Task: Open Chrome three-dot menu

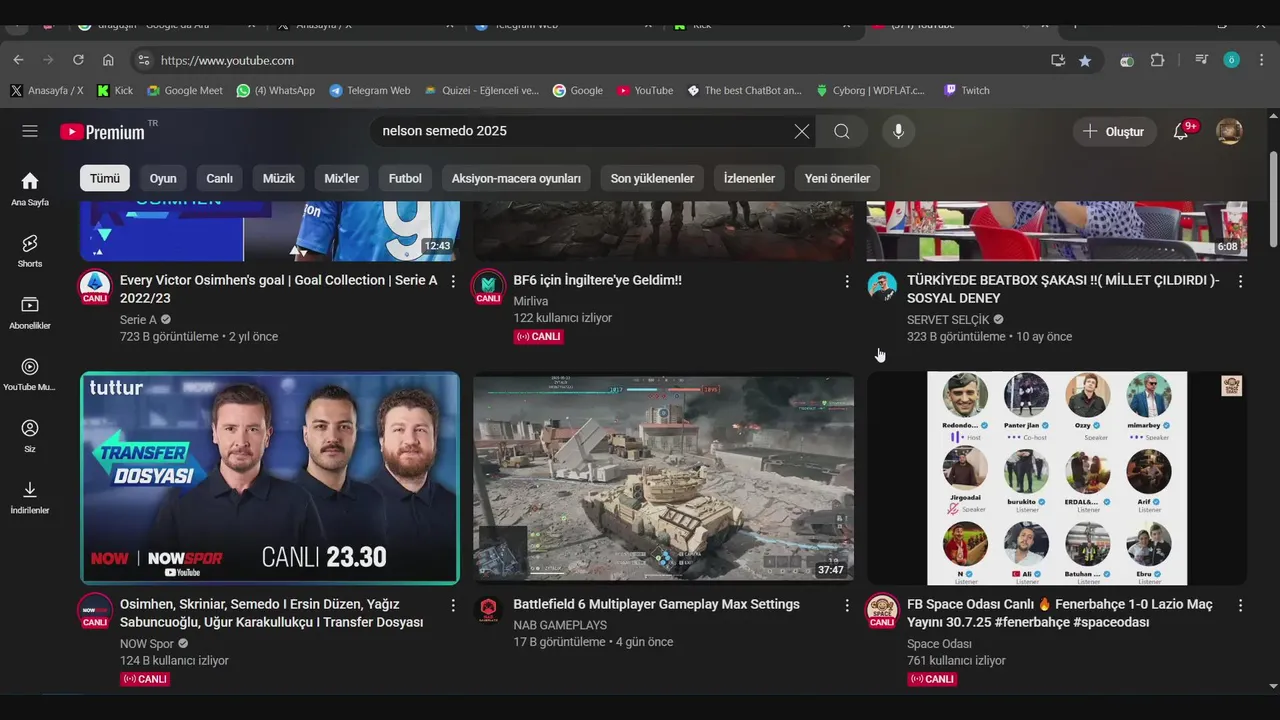Action: pos(1260,60)
